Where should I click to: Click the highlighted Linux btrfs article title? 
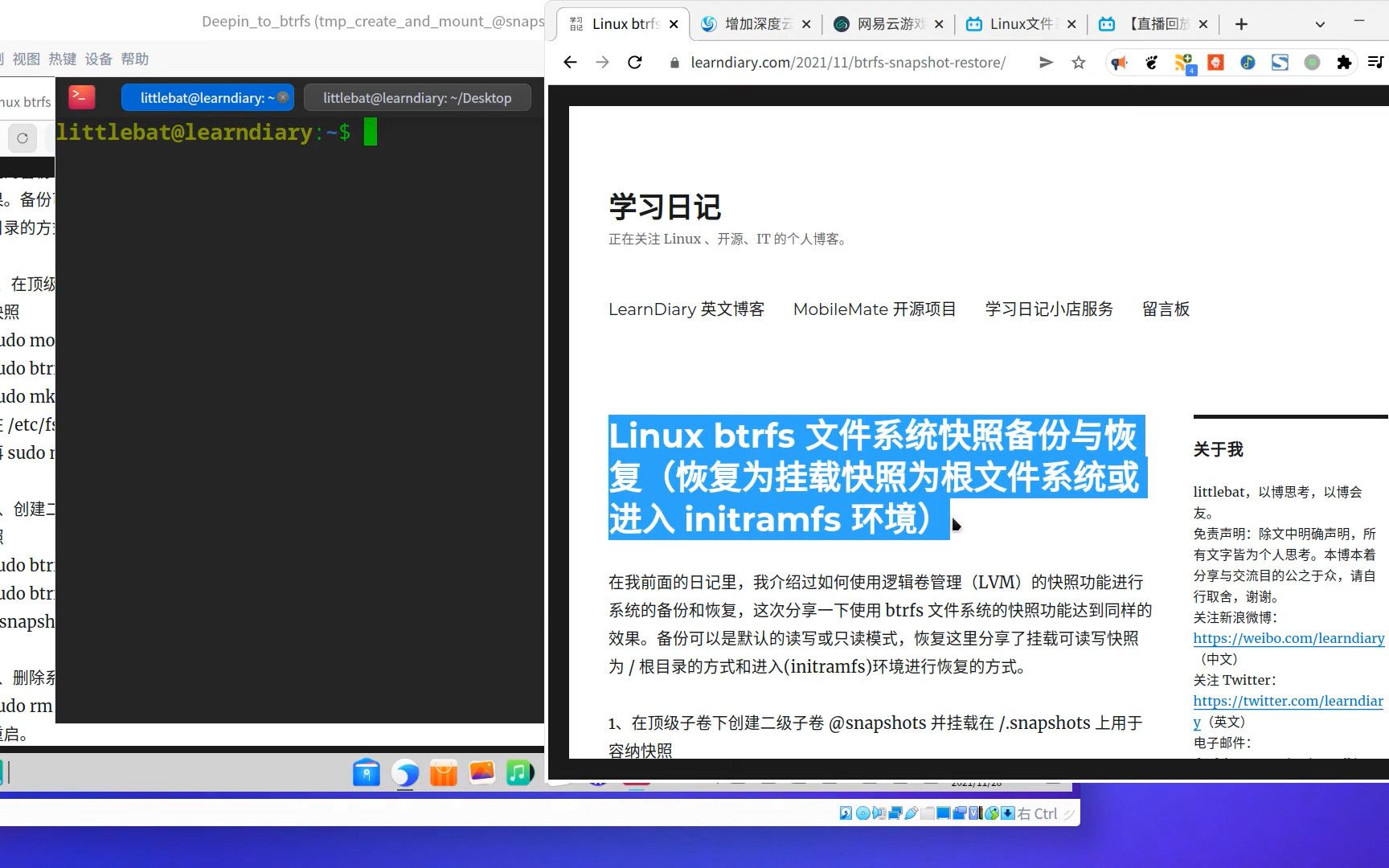point(876,477)
